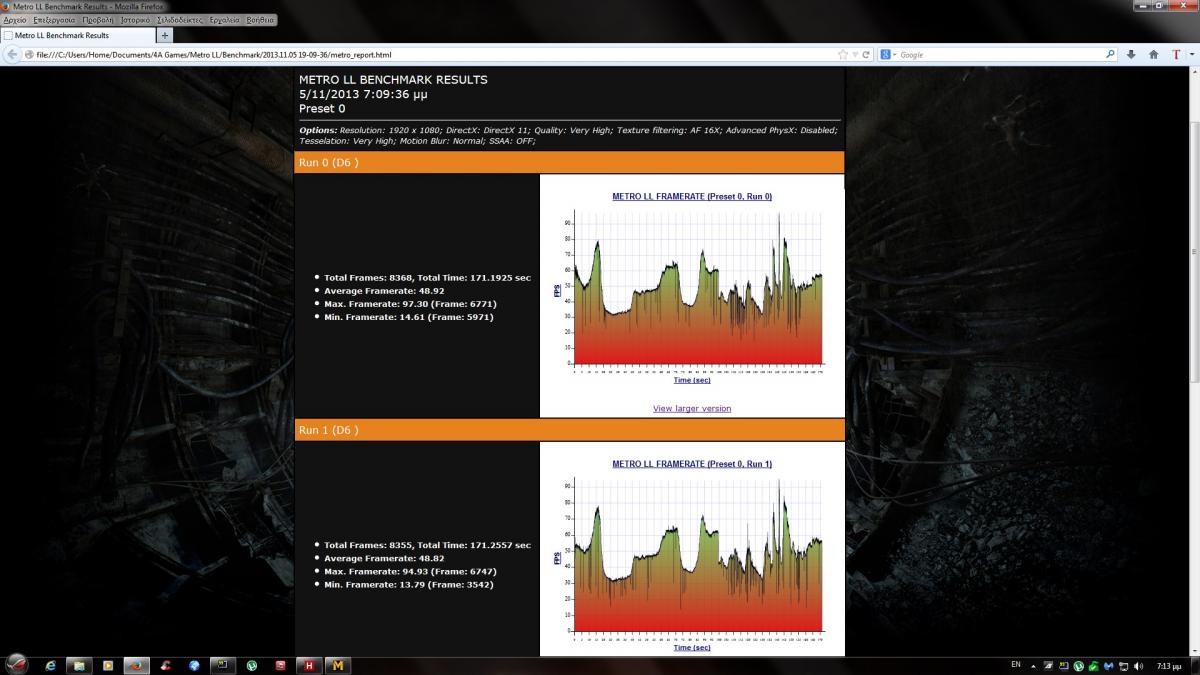This screenshot has width=1200, height=675.
Task: Open the uTorrent taskbar icon
Action: pyautogui.click(x=252, y=664)
